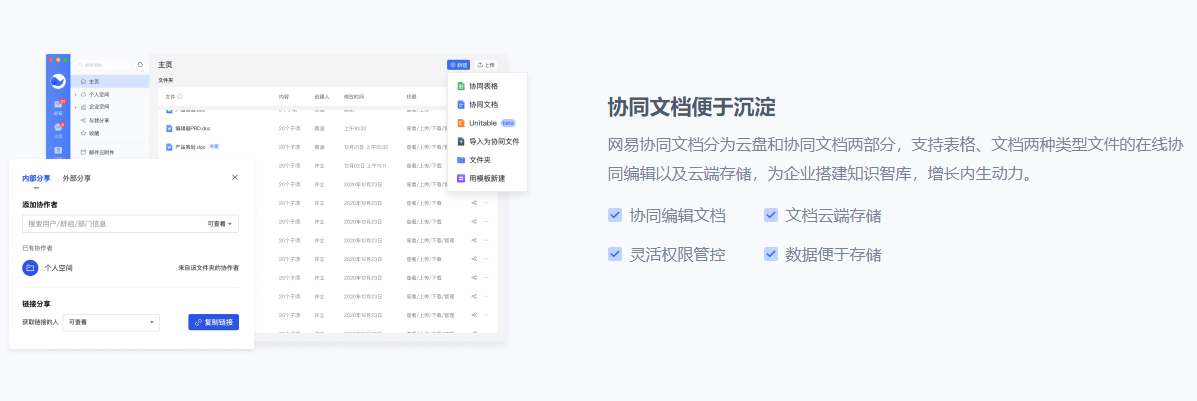The height and width of the screenshot is (401, 1197).
Task: Close the share dialog
Action: click(x=235, y=177)
